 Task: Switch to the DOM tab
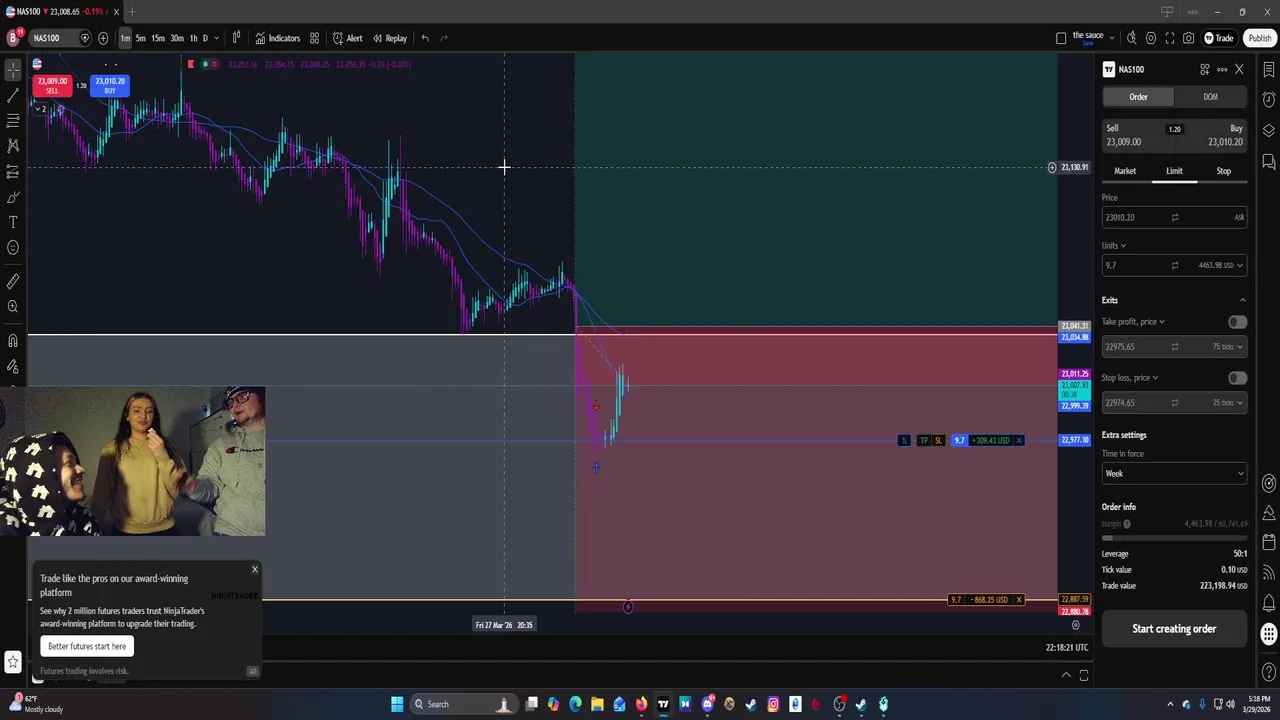(x=1210, y=97)
